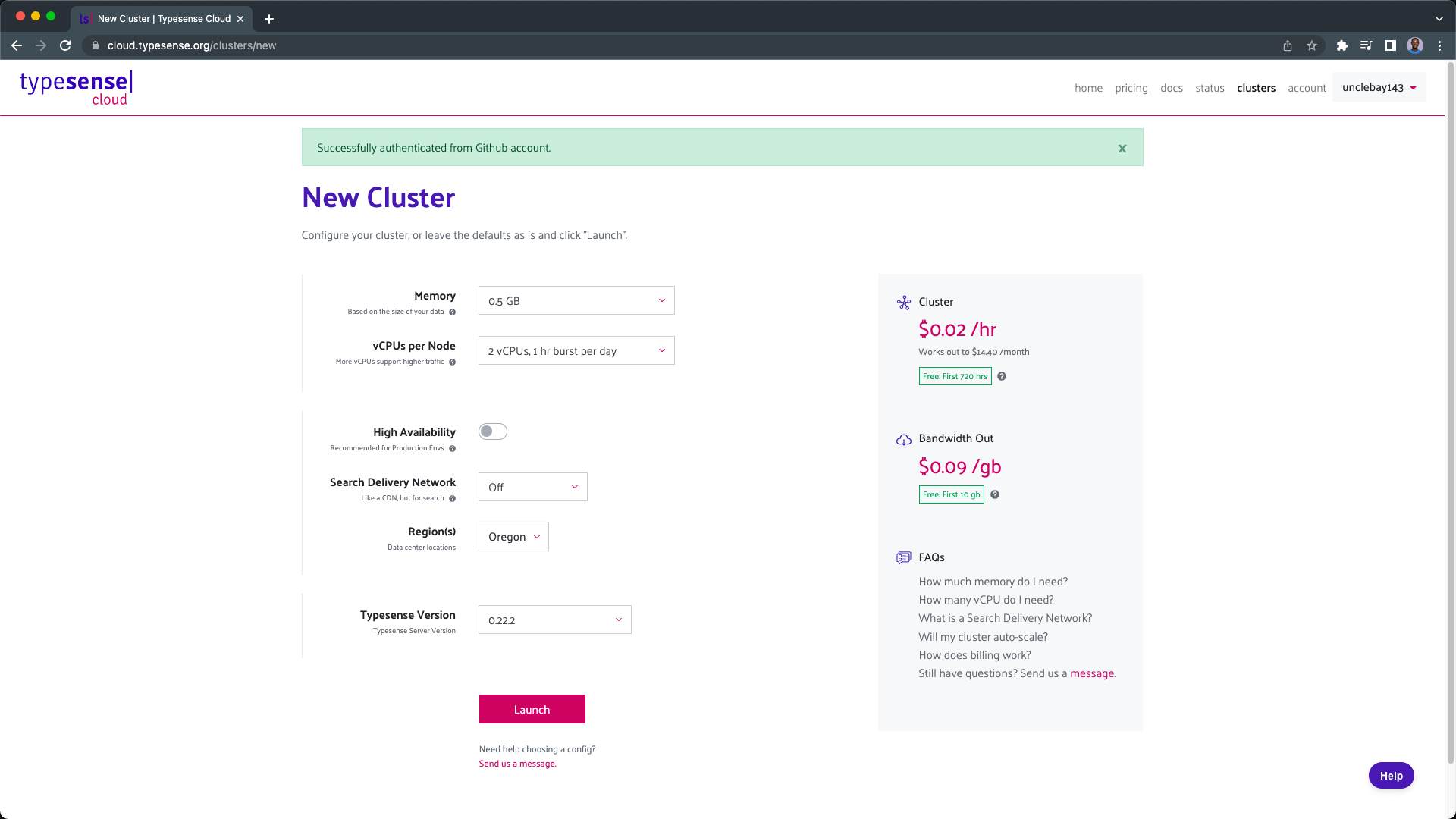The width and height of the screenshot is (1456, 819).
Task: Open the unclebay143 account dropdown
Action: coord(1379,87)
